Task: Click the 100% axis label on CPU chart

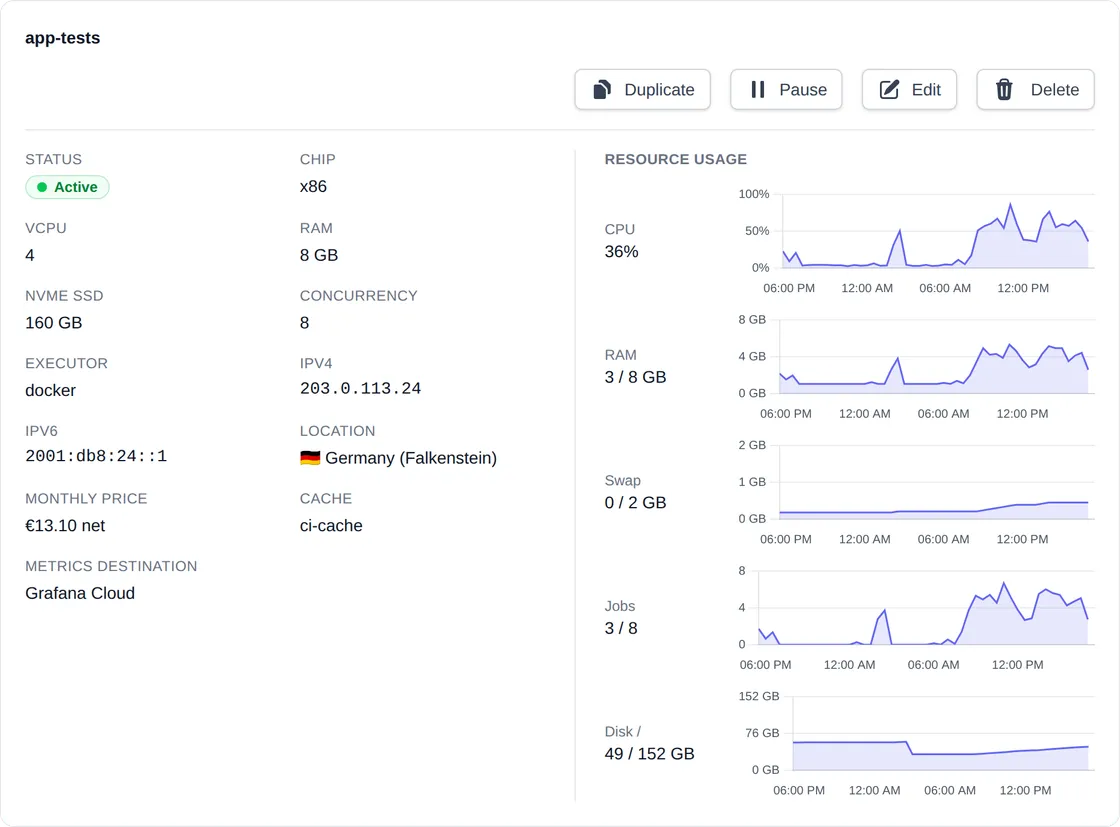Action: pyautogui.click(x=754, y=194)
